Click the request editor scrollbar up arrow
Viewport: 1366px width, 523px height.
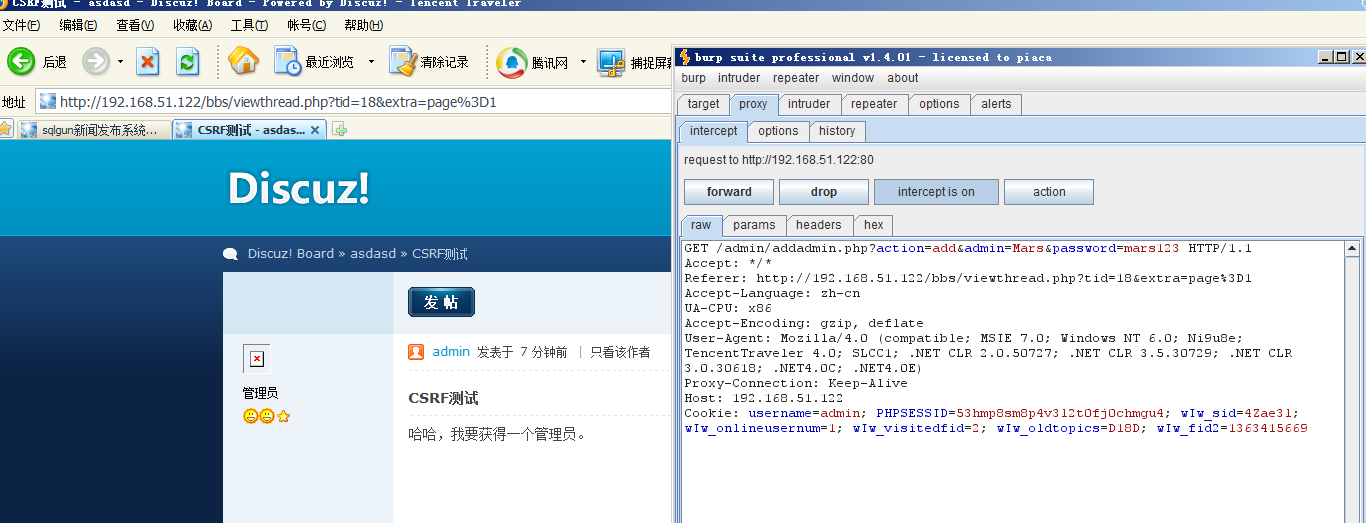[x=1352, y=248]
